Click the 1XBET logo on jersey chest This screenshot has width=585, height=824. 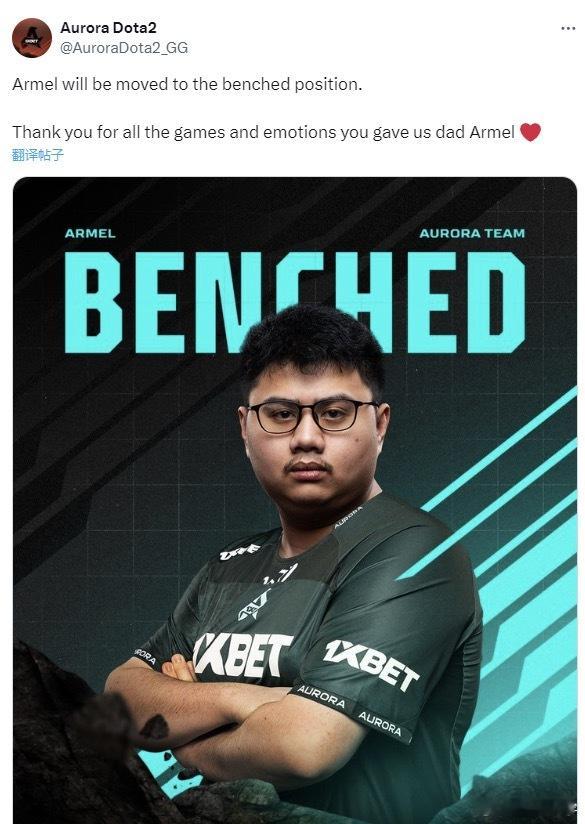pos(242,655)
